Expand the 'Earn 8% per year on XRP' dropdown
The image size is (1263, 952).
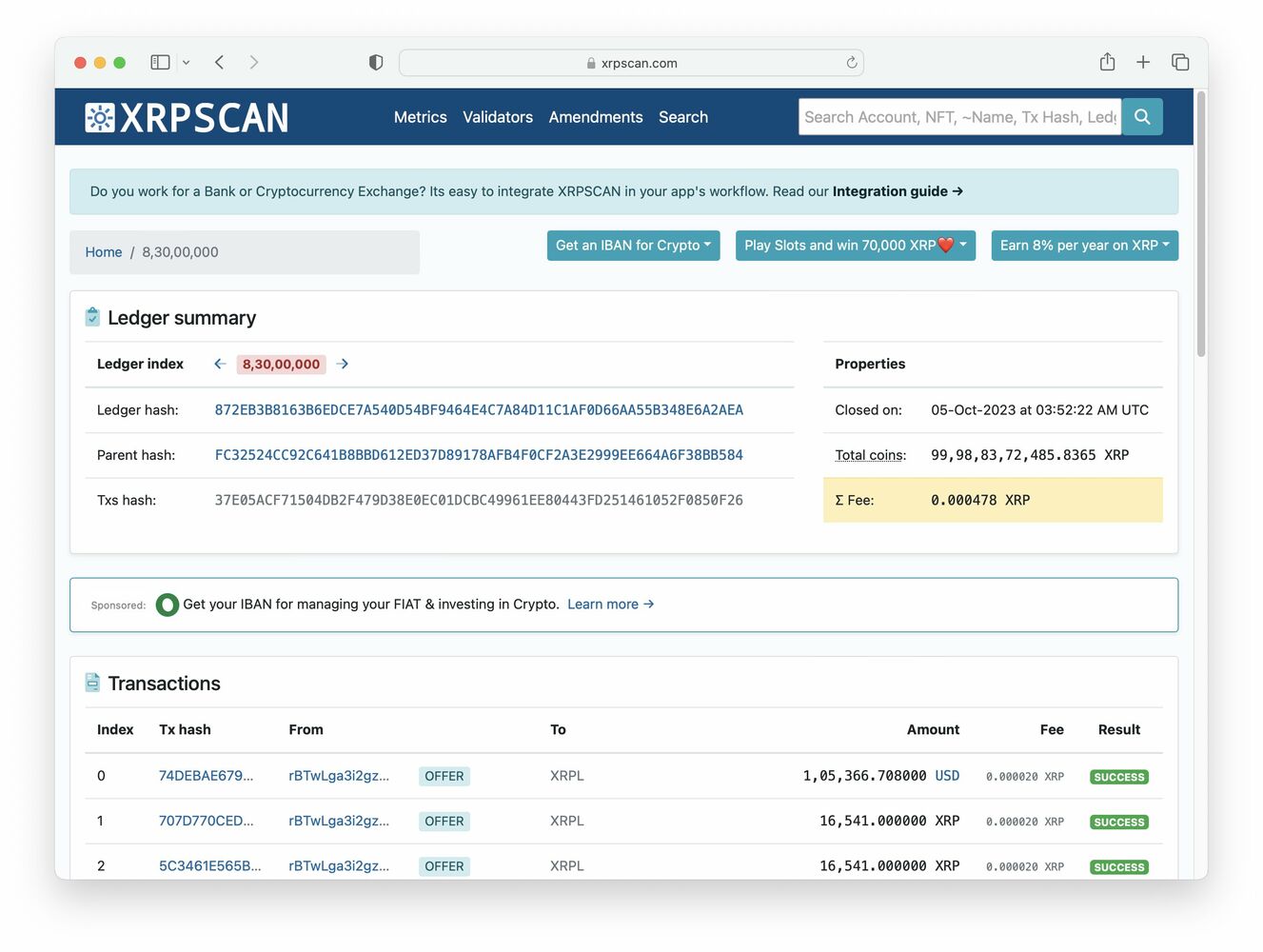pos(1084,246)
